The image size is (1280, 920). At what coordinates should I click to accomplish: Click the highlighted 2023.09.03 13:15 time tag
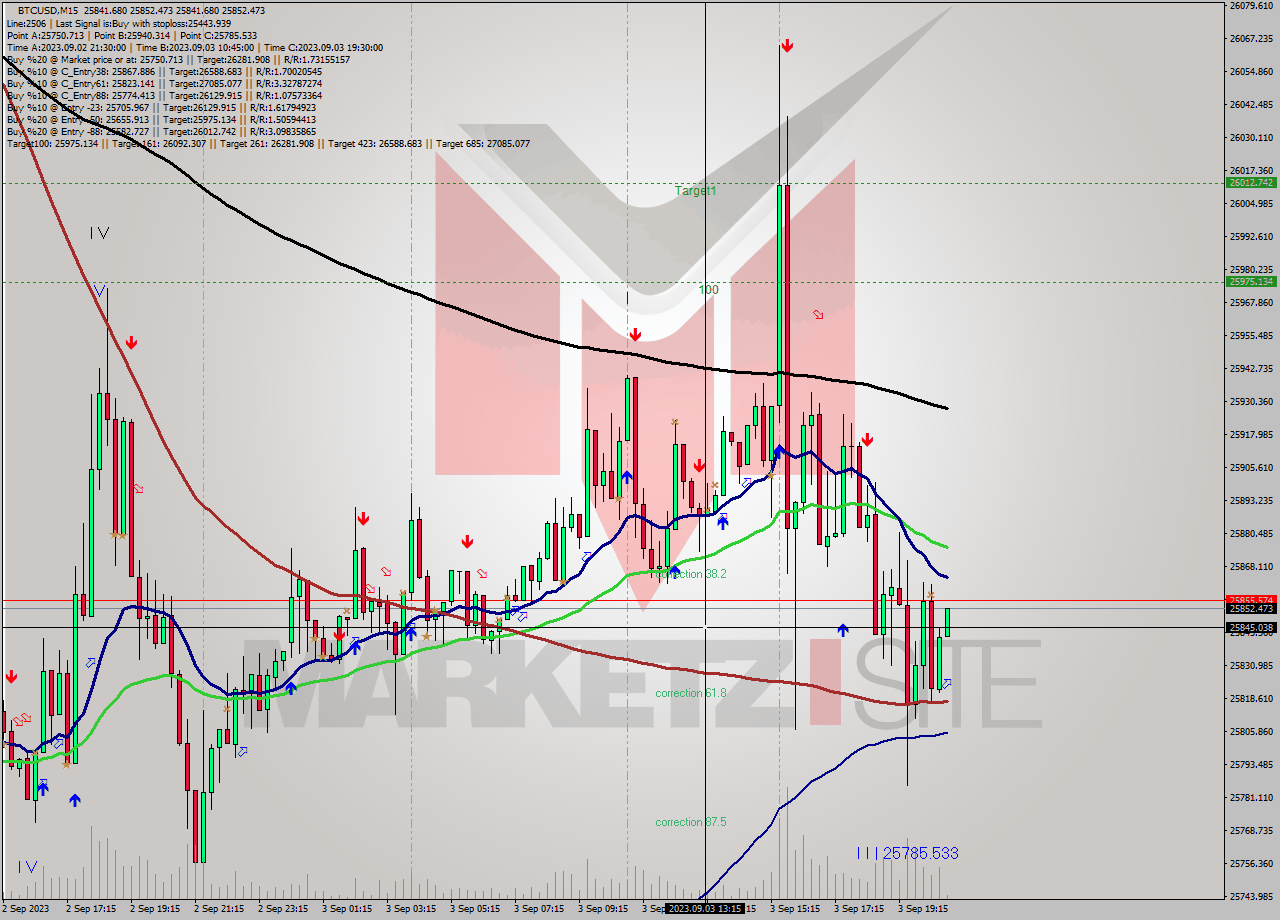pyautogui.click(x=705, y=909)
